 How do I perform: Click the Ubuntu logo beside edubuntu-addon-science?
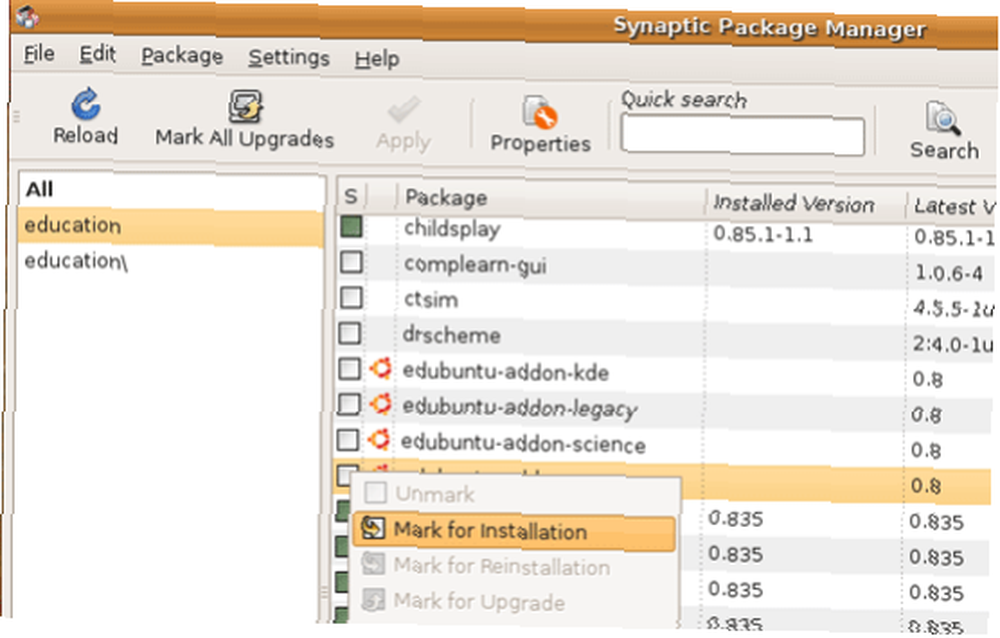tap(379, 440)
